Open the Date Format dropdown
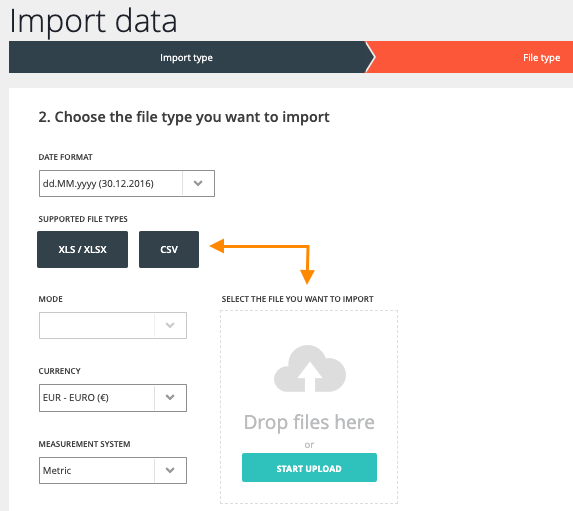The width and height of the screenshot is (573, 511). click(x=126, y=183)
